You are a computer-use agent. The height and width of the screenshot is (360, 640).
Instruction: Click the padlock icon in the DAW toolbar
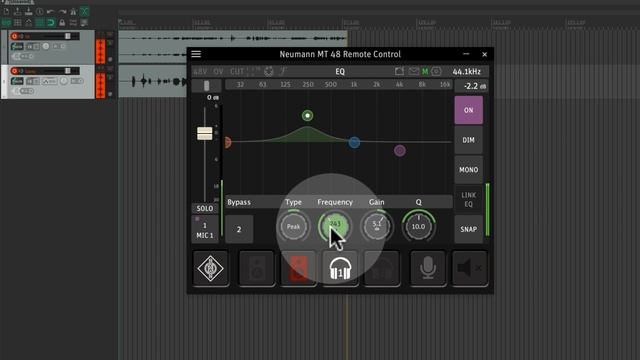click(x=62, y=22)
